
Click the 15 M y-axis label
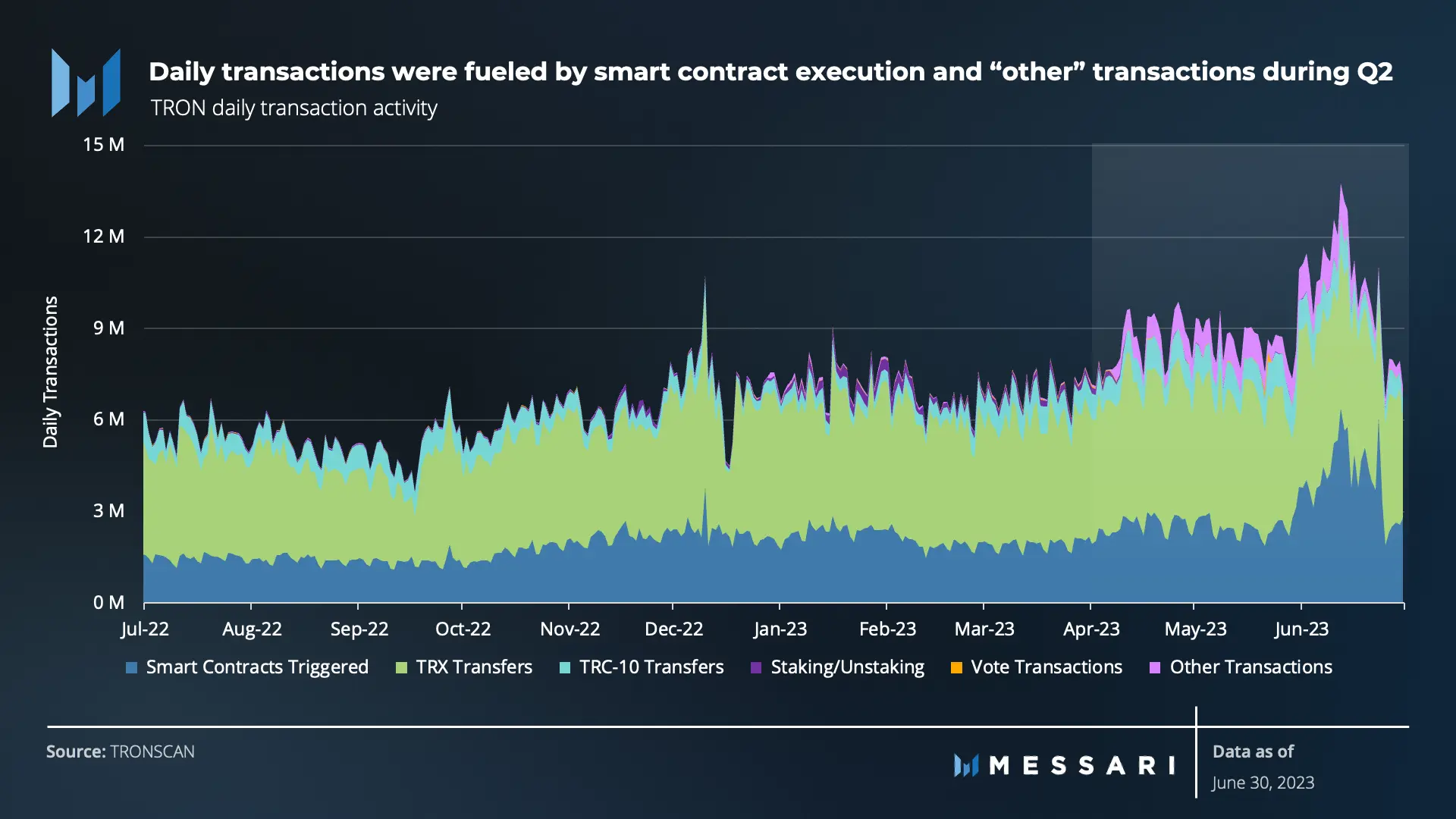[104, 145]
